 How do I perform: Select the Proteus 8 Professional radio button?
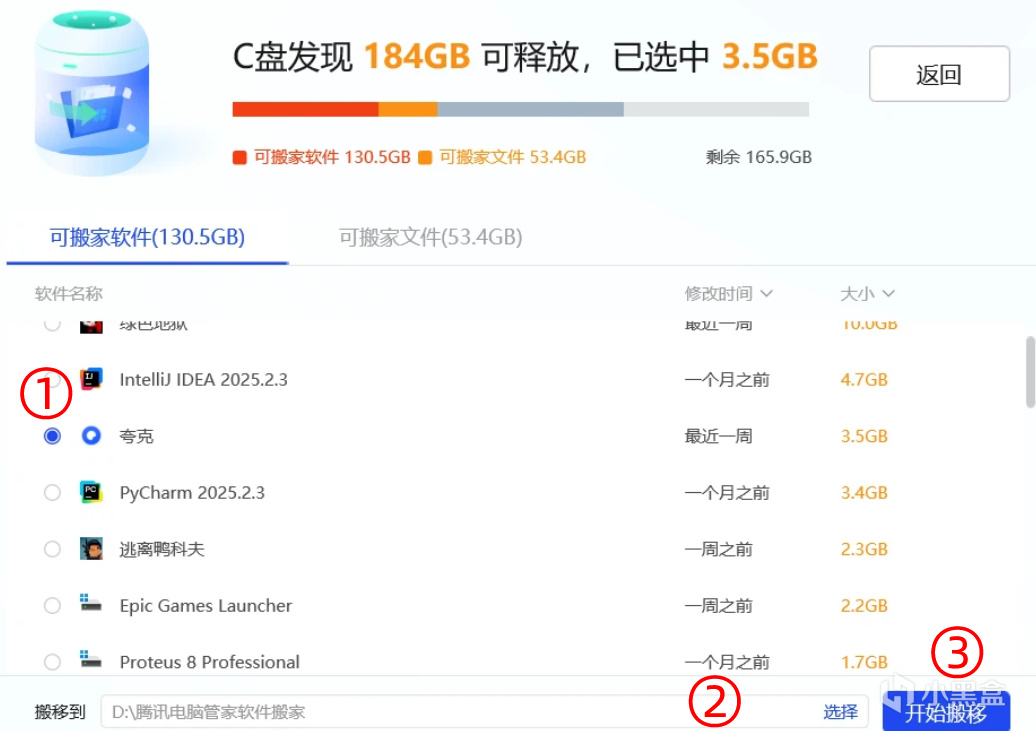point(52,662)
